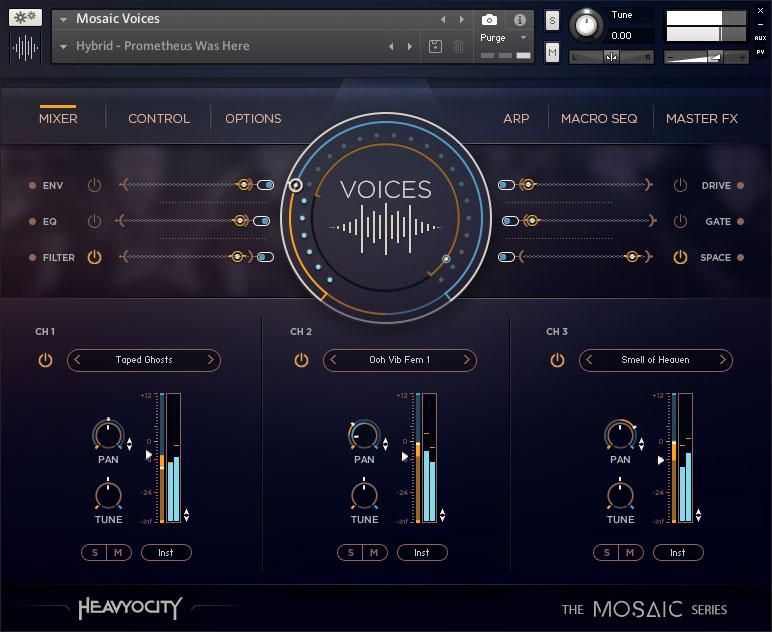The width and height of the screenshot is (772, 632).
Task: Enable GATE power button
Action: click(680, 221)
